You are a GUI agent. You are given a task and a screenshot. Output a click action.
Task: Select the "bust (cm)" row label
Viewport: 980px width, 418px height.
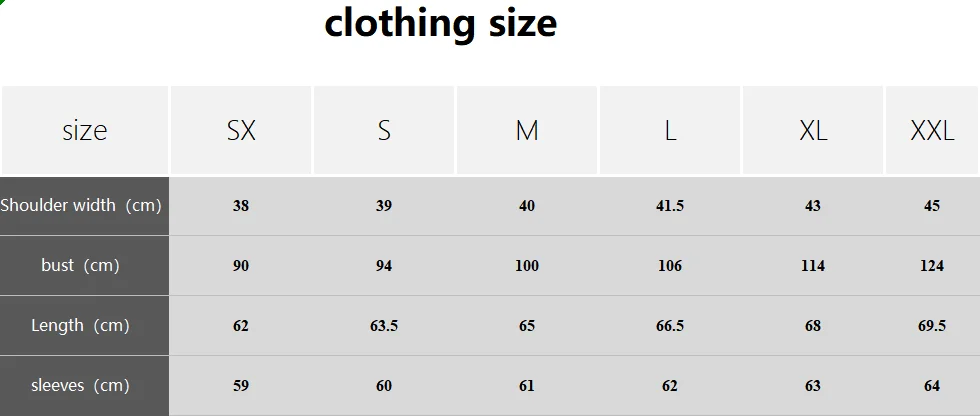coord(81,266)
